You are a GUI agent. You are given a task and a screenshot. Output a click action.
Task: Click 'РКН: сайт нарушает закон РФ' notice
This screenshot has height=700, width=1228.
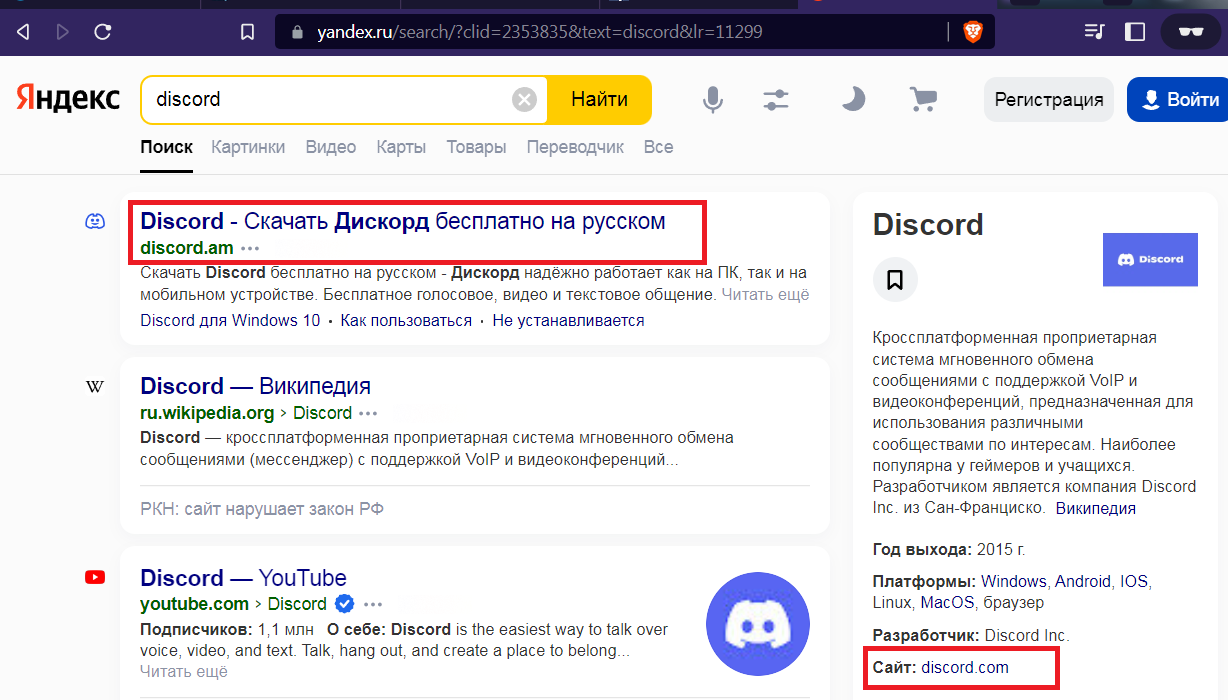(x=262, y=509)
